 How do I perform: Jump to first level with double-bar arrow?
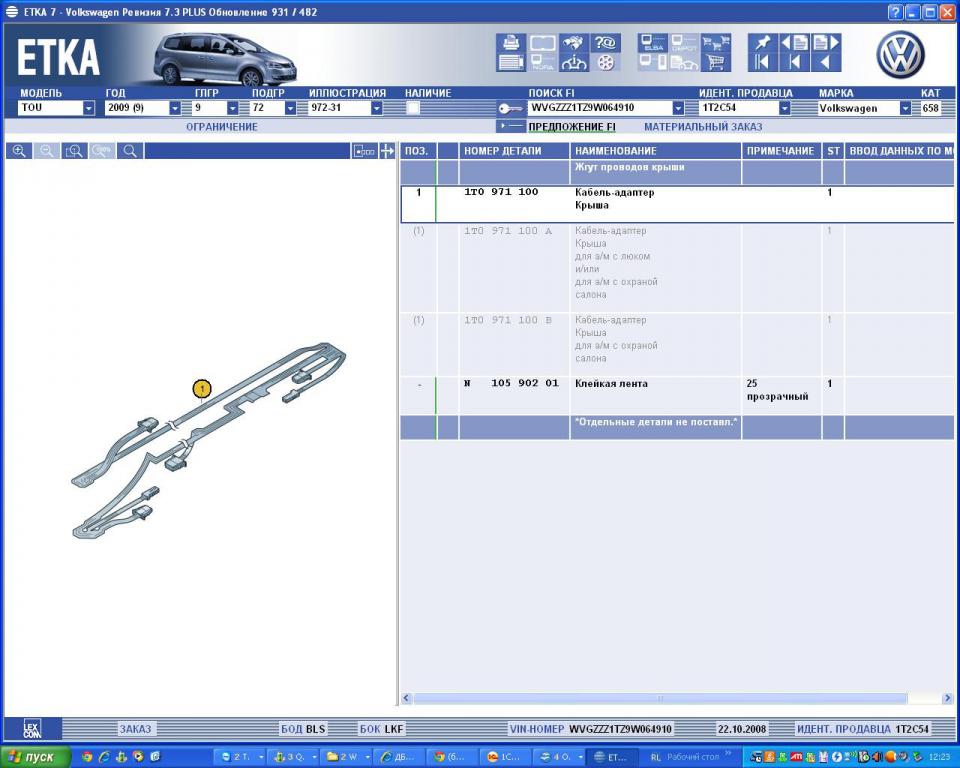tap(762, 62)
